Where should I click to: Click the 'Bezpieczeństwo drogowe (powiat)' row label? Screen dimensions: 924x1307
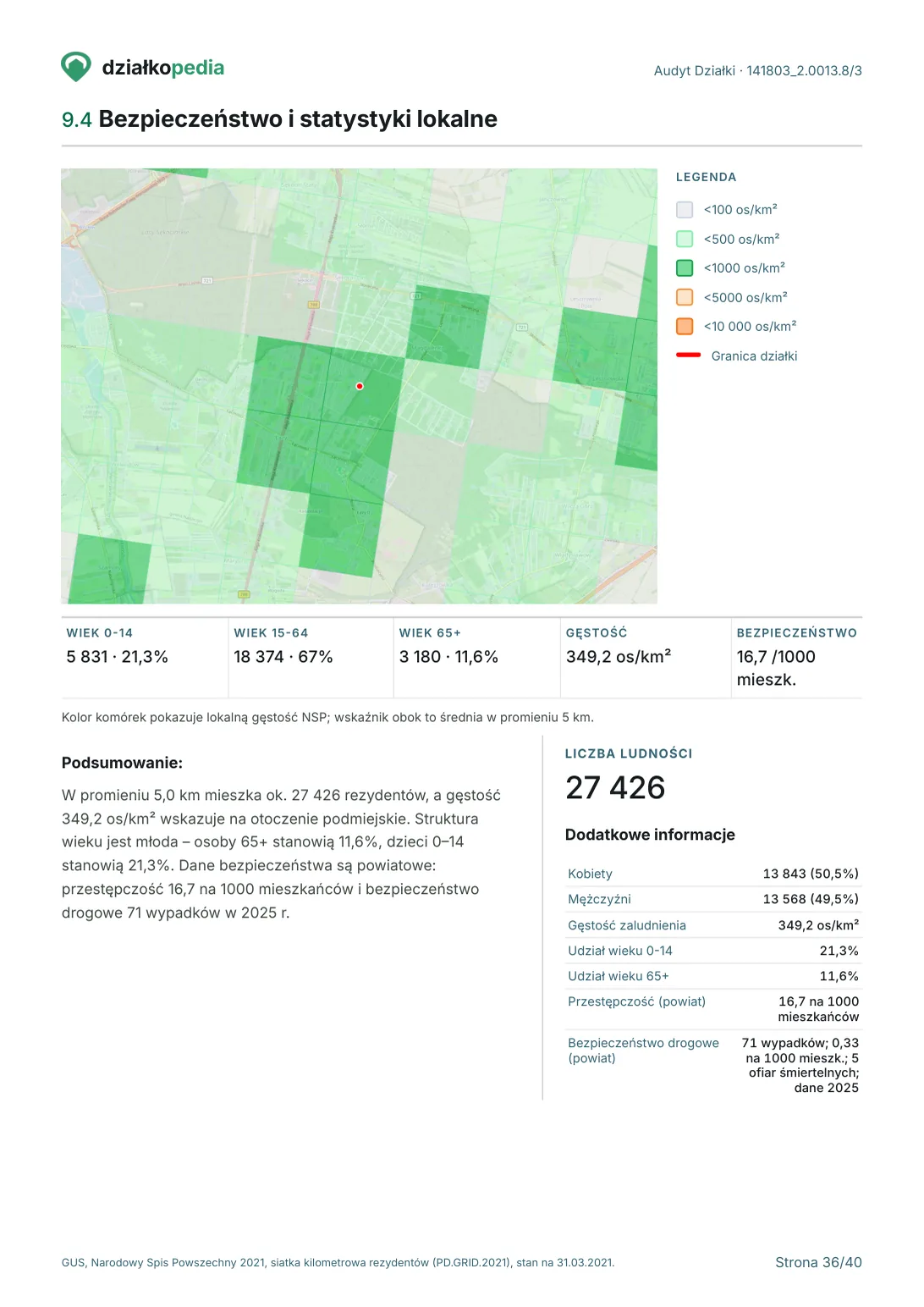[643, 1051]
